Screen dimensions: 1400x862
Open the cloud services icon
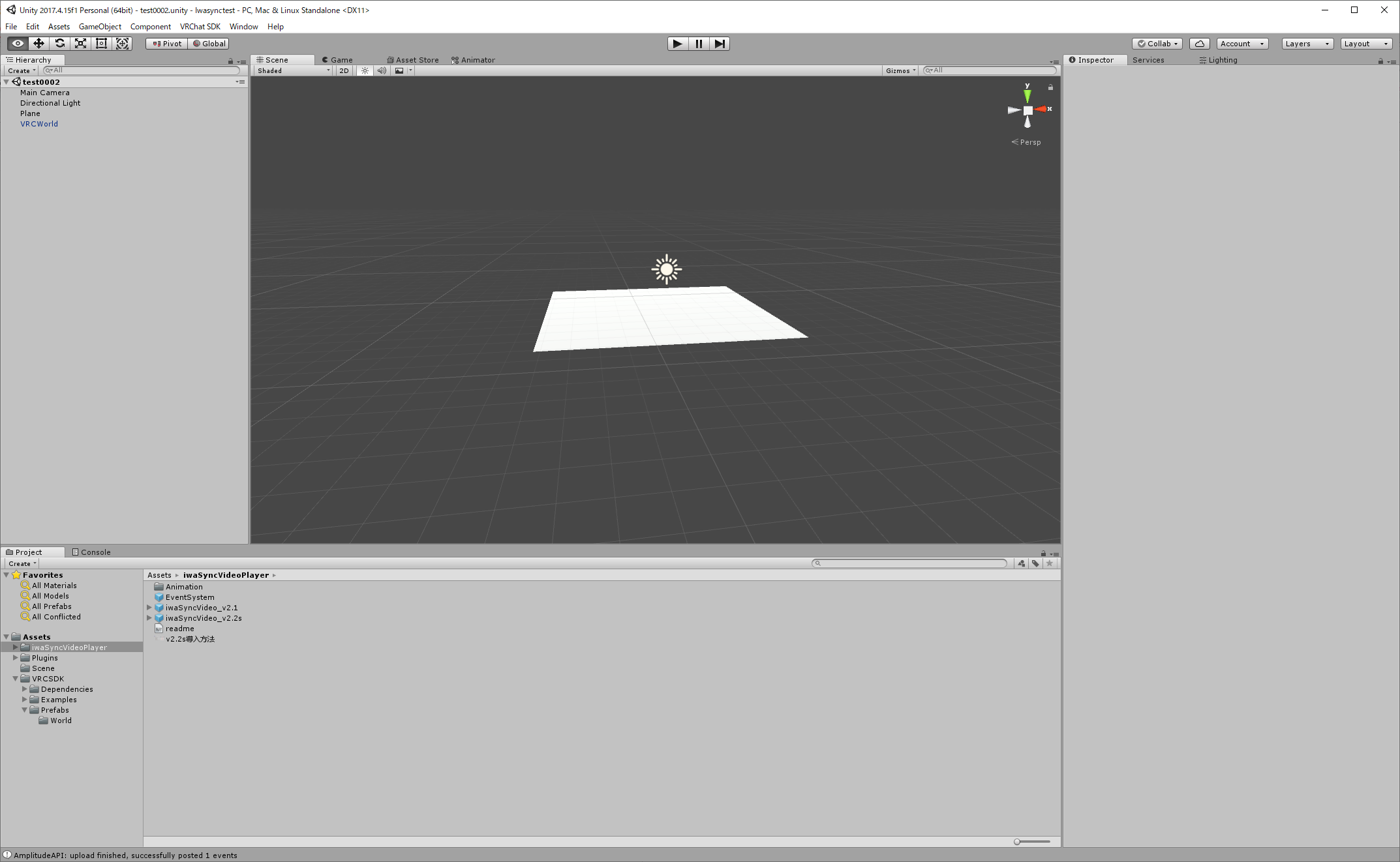(x=1199, y=44)
